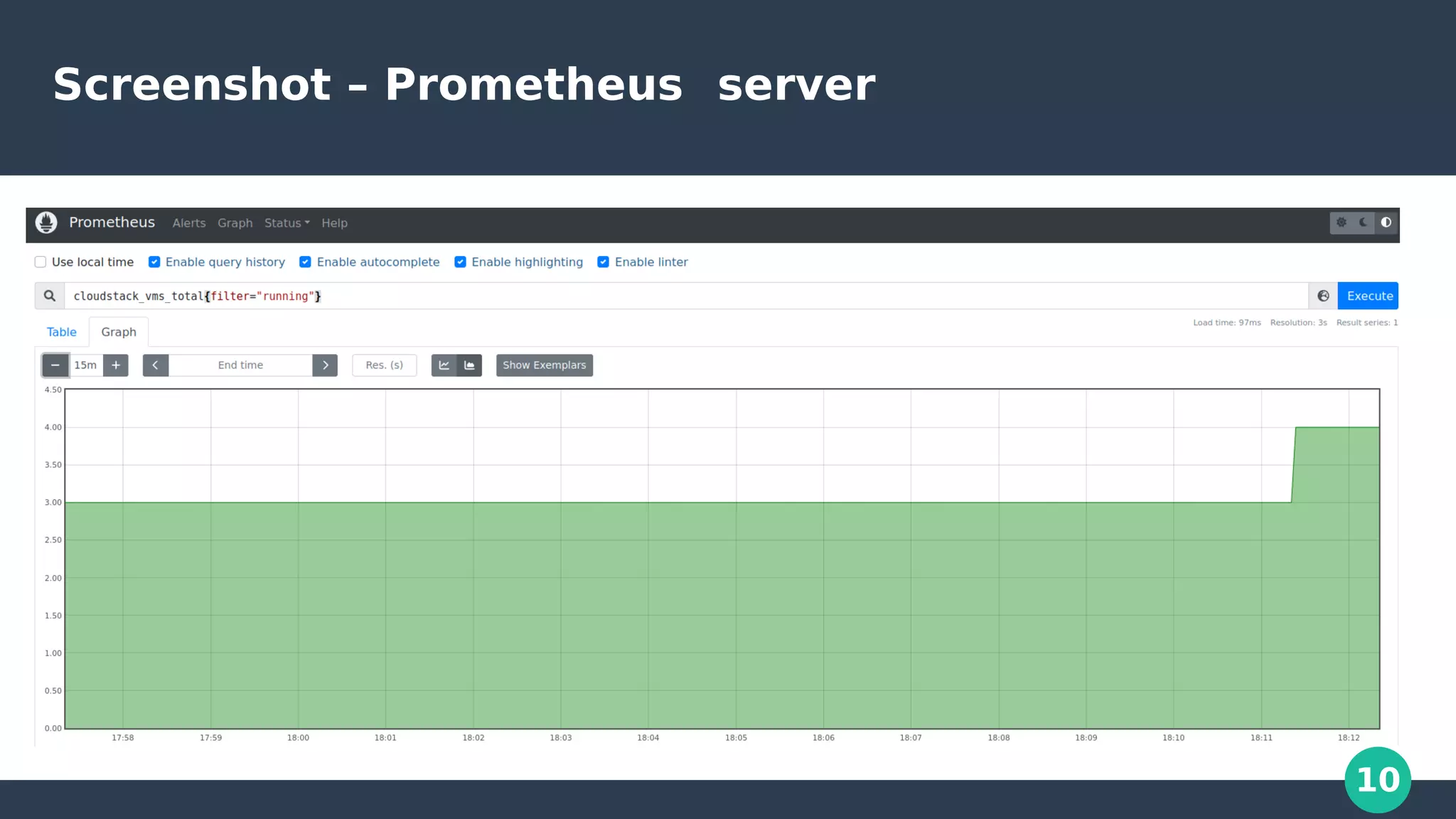Click the Result series: 1 text
This screenshot has width=1456, height=819.
[1367, 323]
